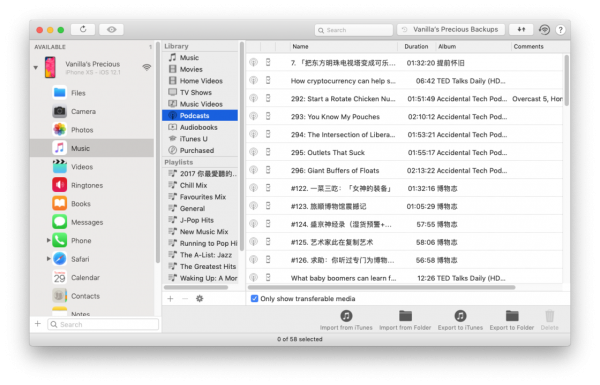Click the plus button beside sidebar search

[38, 324]
